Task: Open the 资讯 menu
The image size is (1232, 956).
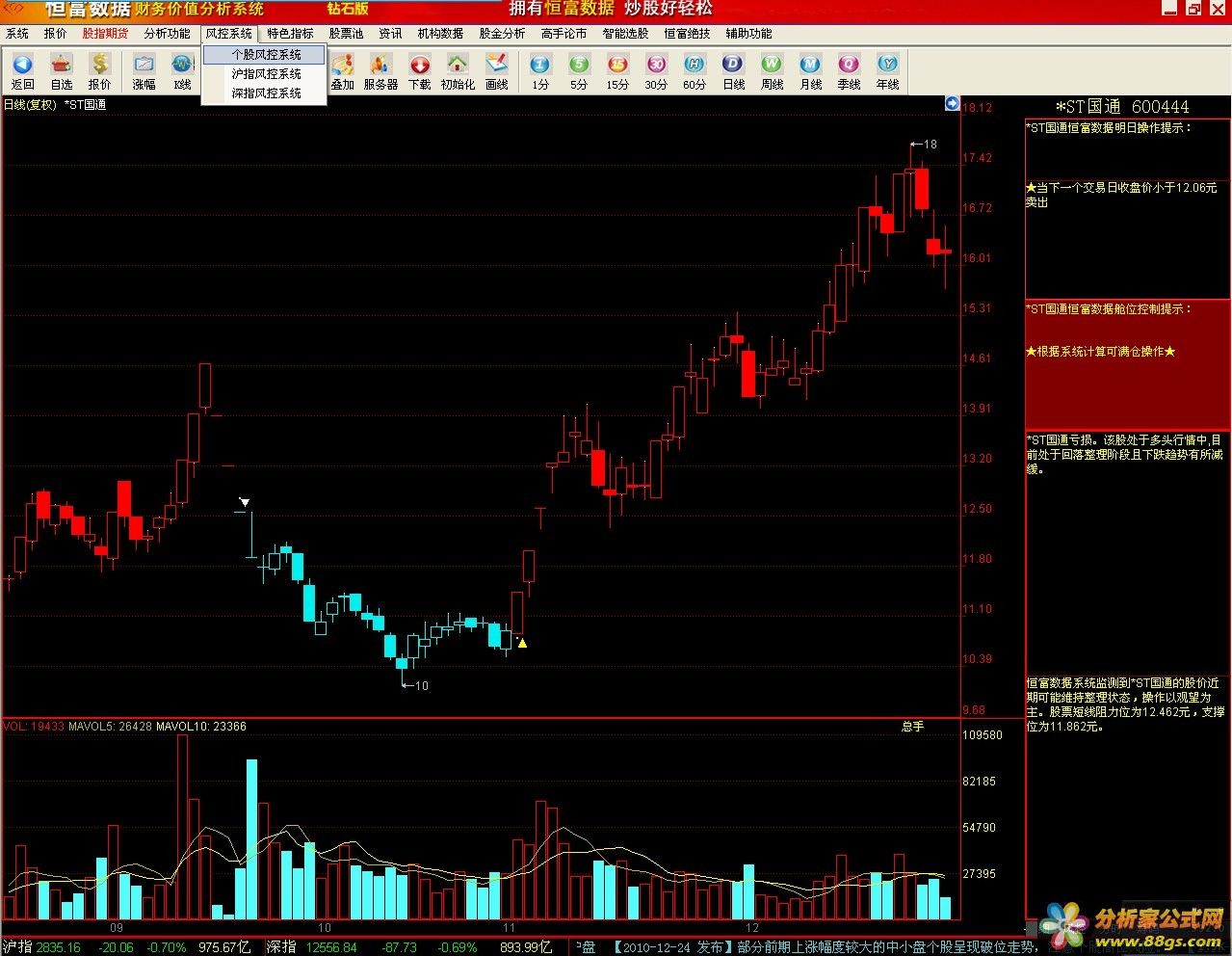Action: [x=391, y=34]
